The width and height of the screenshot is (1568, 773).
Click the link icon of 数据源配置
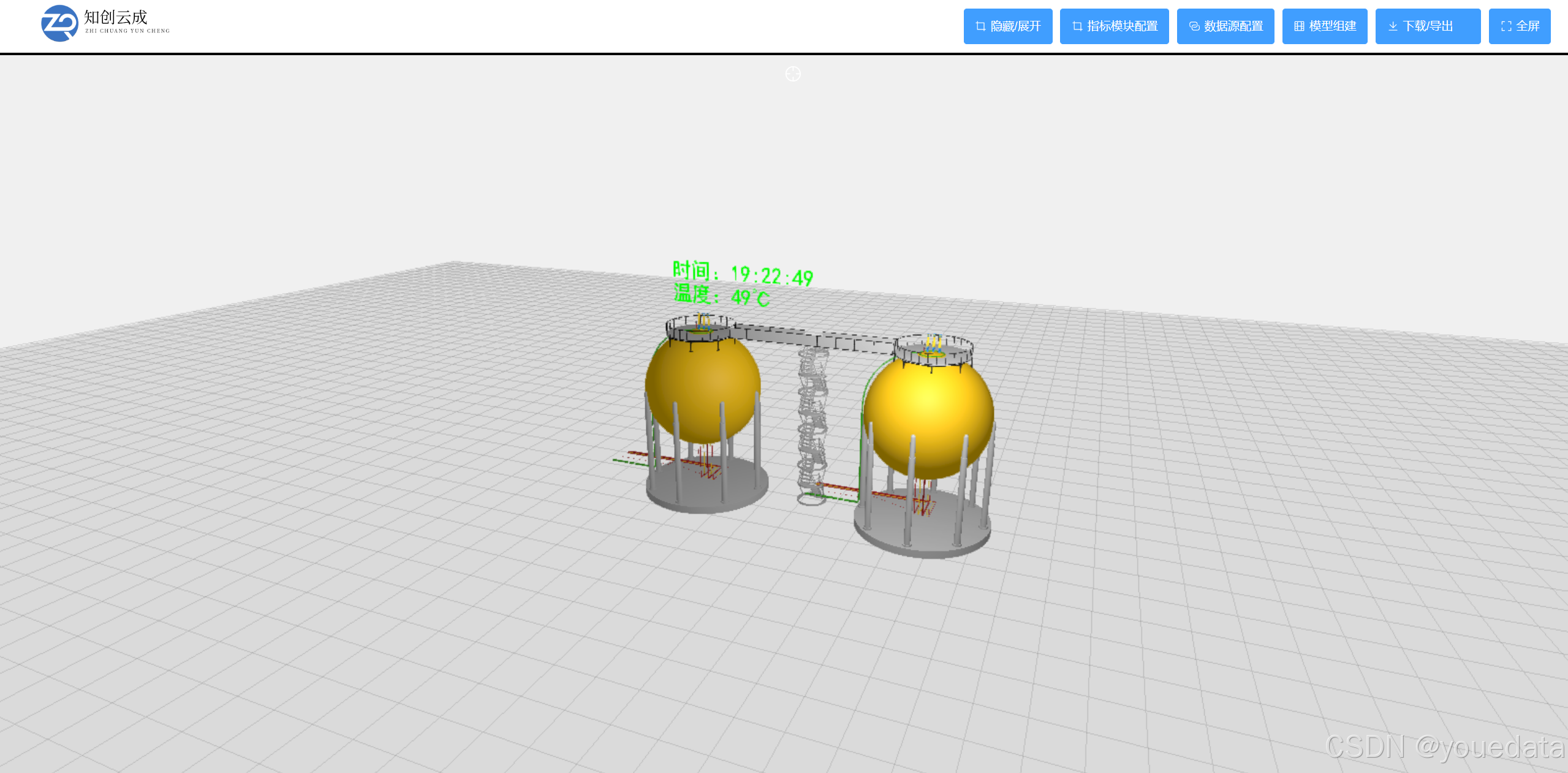point(1194,26)
